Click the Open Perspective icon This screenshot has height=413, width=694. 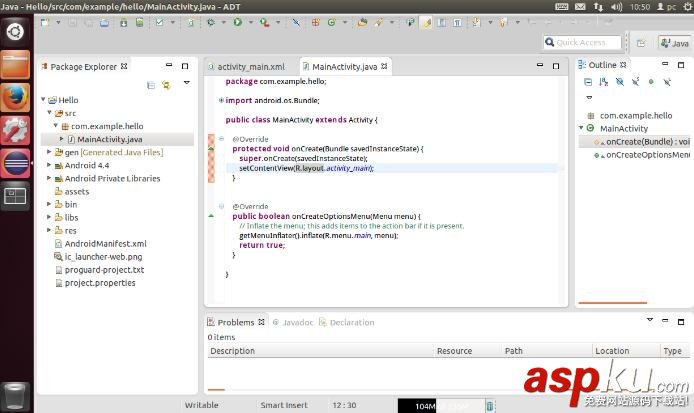(x=641, y=42)
